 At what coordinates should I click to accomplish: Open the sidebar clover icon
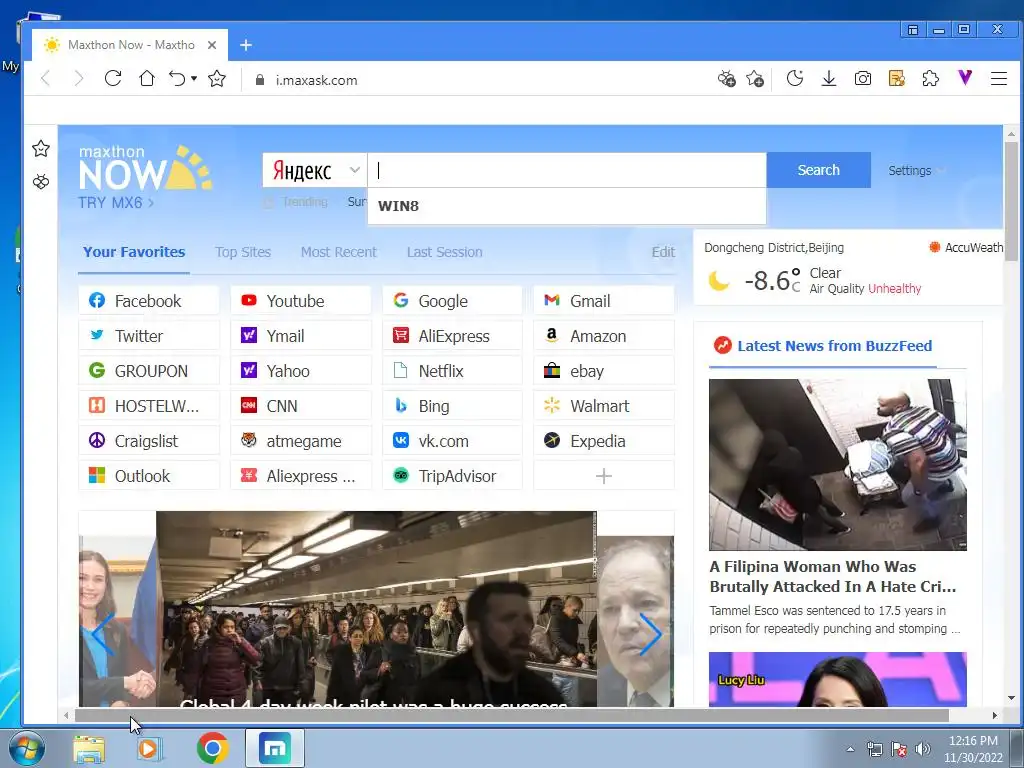(x=40, y=182)
